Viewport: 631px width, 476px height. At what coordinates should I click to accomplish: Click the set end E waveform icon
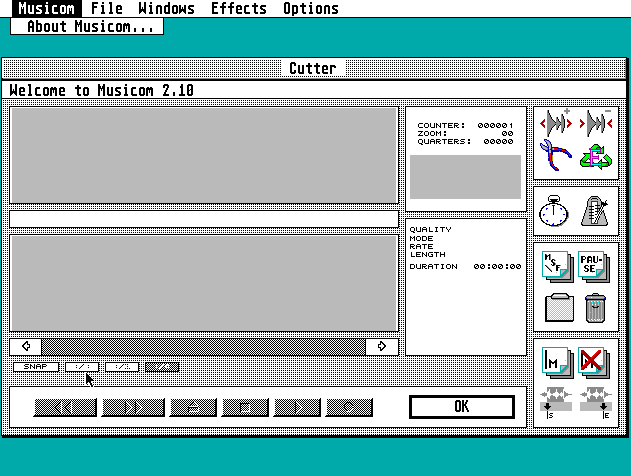[x=596, y=403]
